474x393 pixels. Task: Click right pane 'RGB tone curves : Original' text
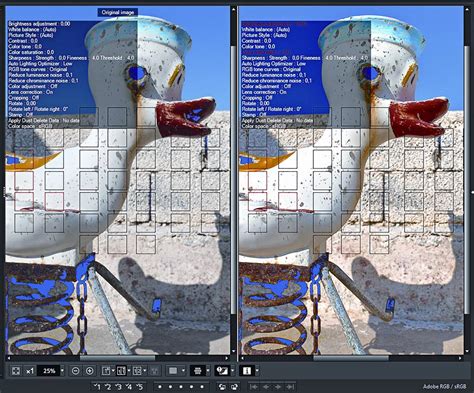pyautogui.click(x=271, y=69)
